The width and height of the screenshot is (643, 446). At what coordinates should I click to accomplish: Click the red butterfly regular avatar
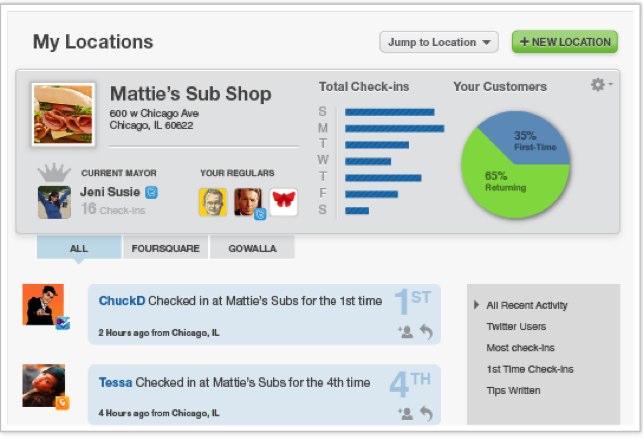(284, 201)
